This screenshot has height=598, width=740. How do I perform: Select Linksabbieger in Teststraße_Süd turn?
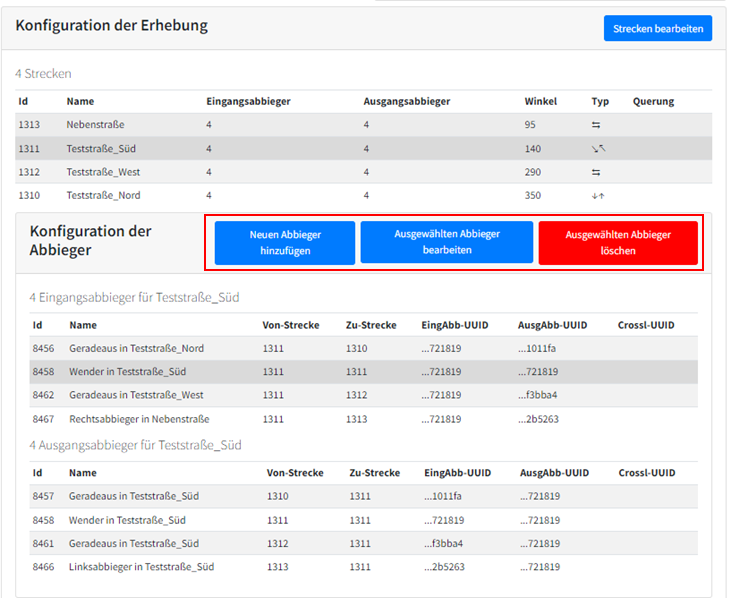pos(141,567)
